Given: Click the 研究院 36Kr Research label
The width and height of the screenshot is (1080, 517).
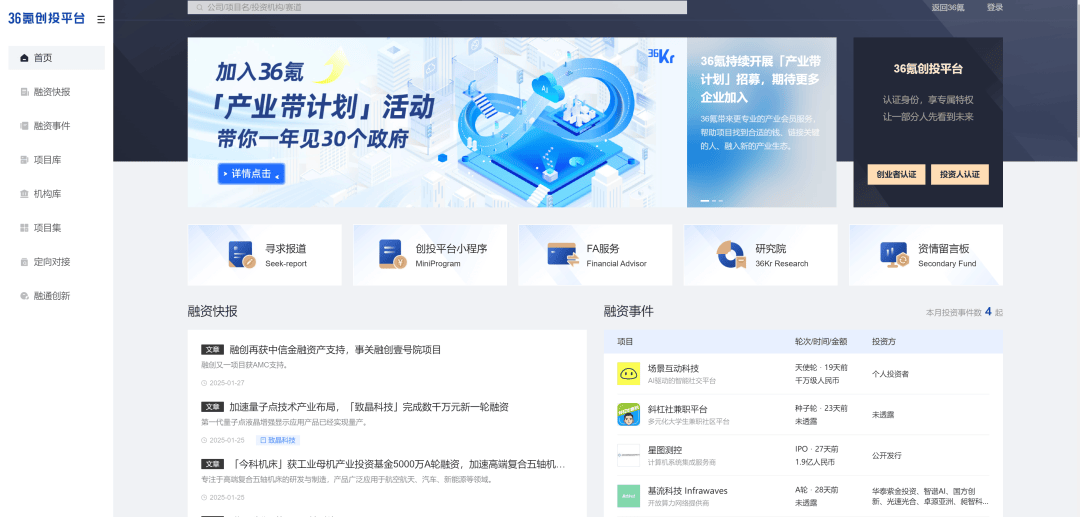Looking at the screenshot, I should 782,255.
